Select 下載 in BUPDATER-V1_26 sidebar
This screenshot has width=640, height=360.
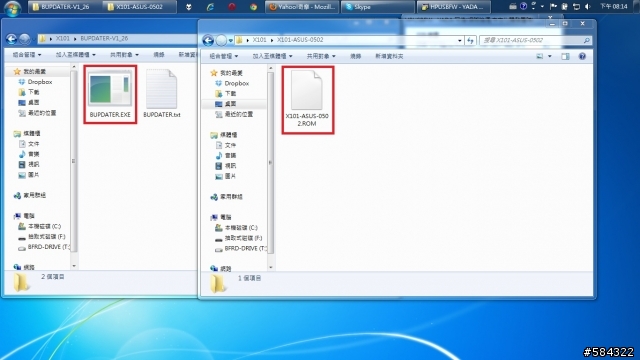[33, 92]
